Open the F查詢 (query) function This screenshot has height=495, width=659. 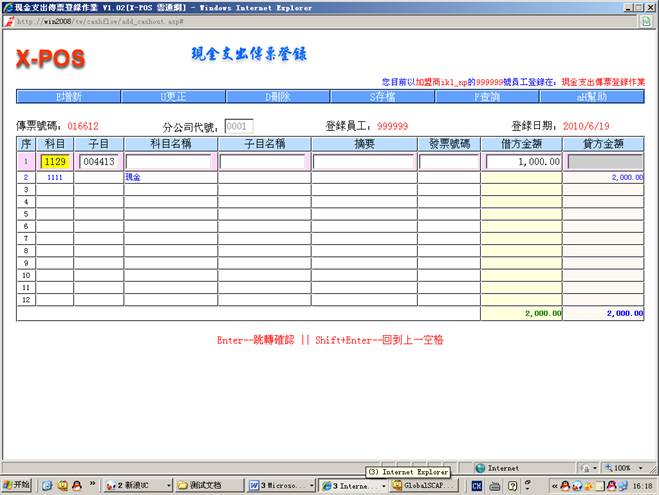[486, 97]
